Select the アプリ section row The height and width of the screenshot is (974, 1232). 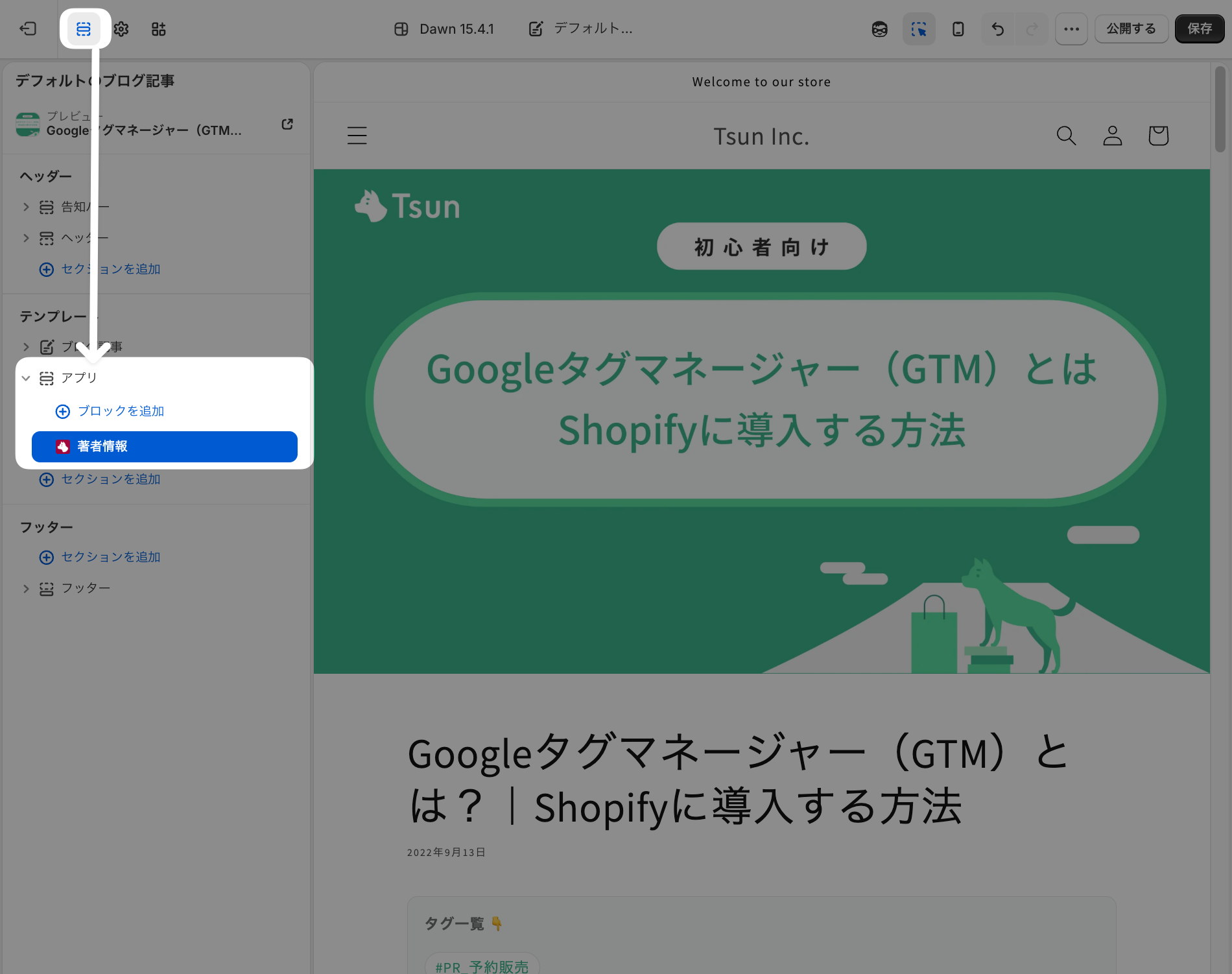pos(165,378)
